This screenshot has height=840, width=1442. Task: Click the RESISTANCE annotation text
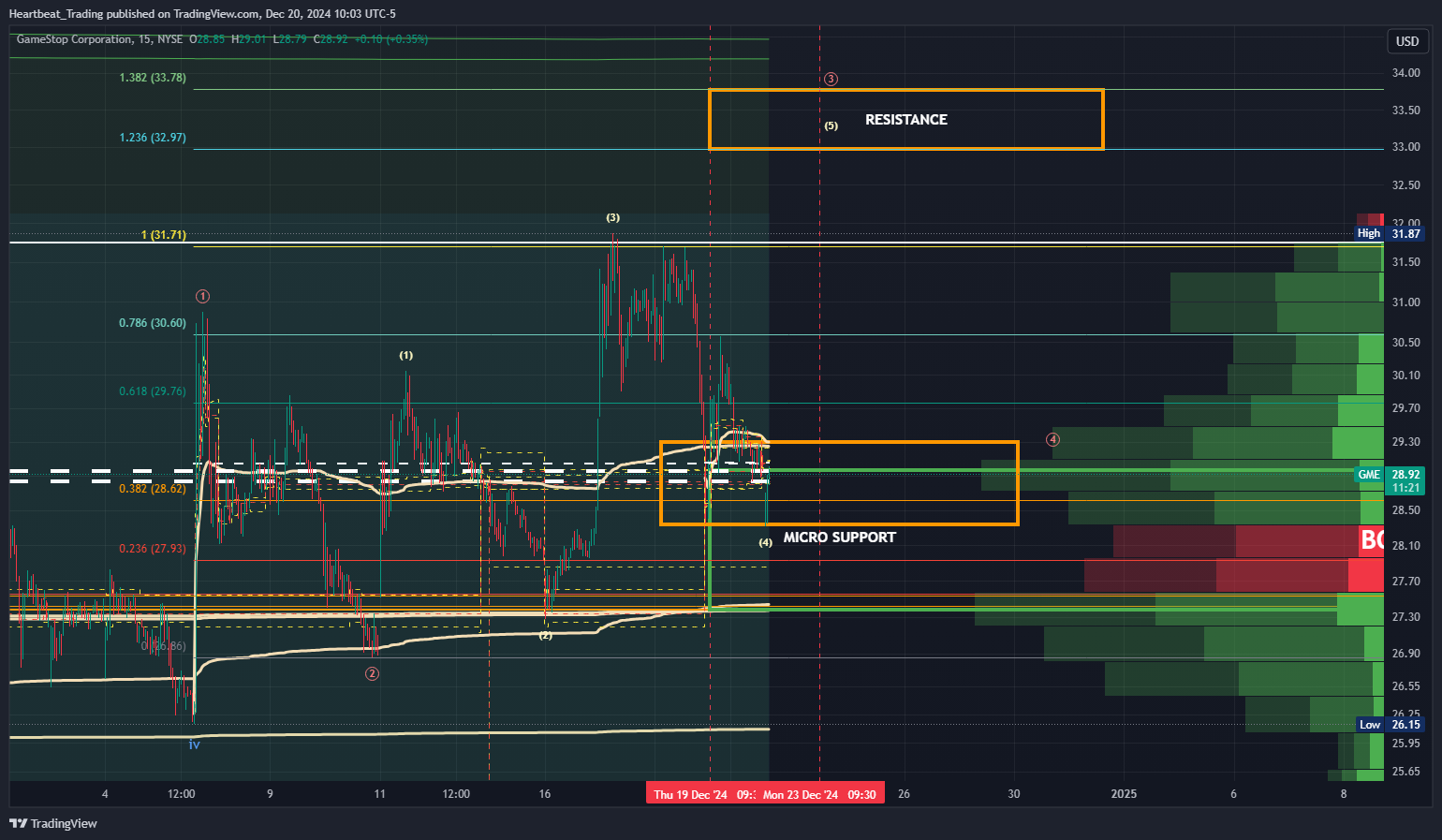tap(906, 120)
